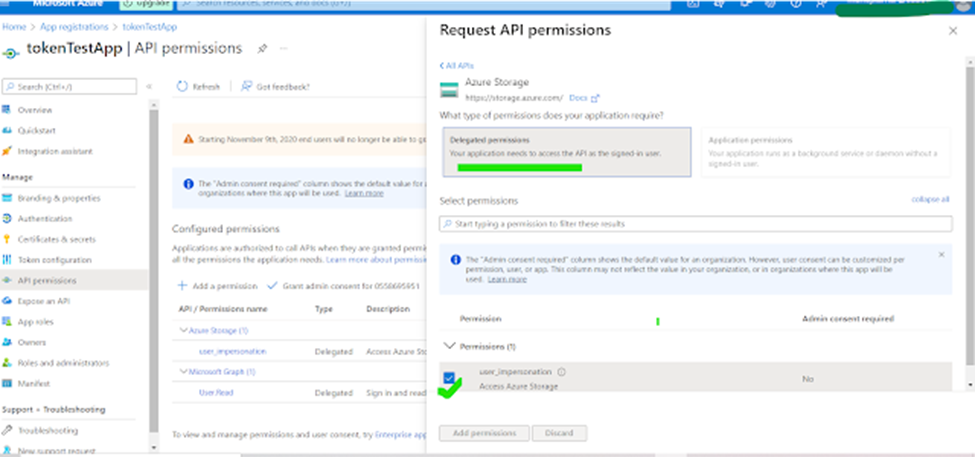Open Integration assistant in sidebar
This screenshot has height=457, width=975.
(55, 151)
